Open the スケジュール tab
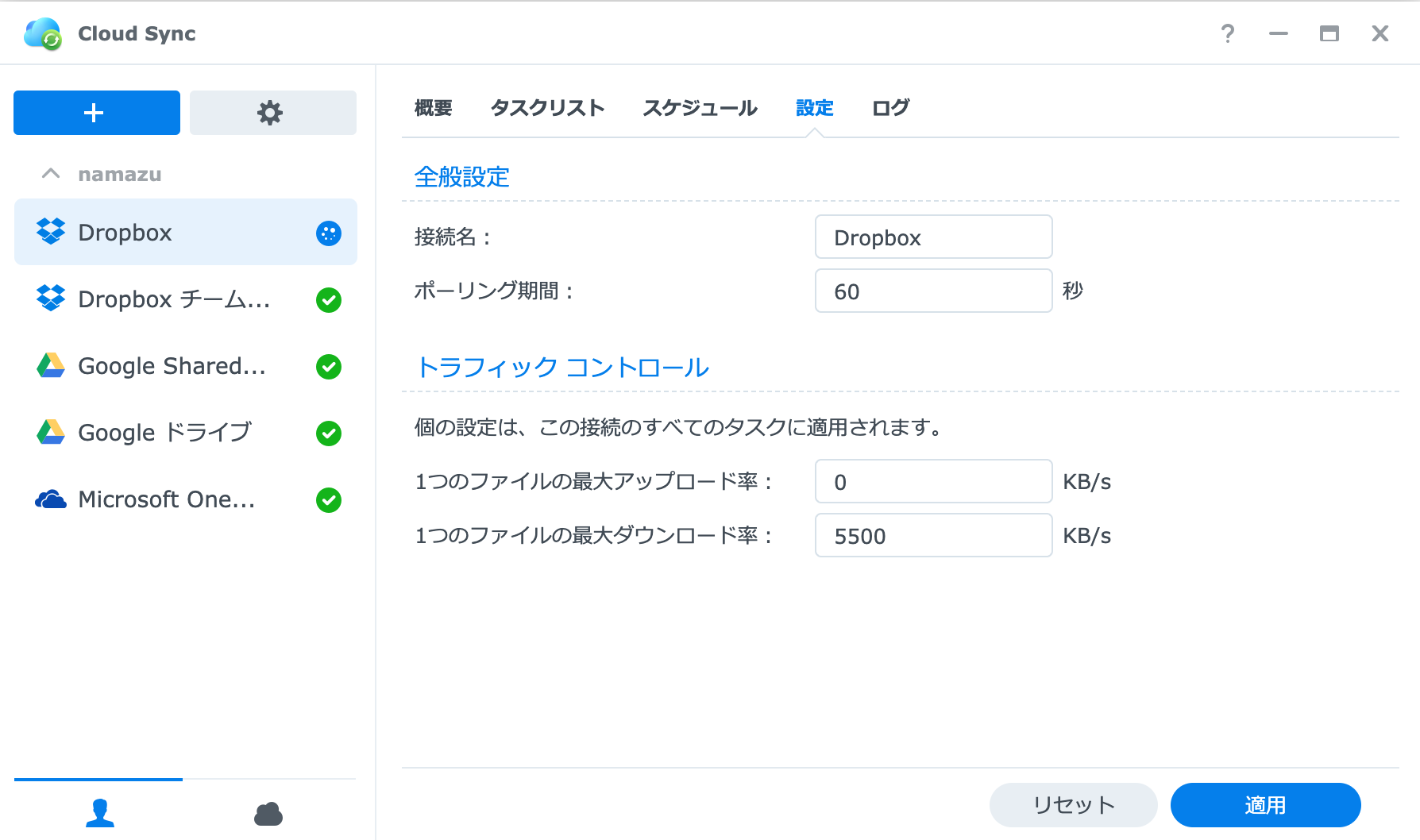1420x840 pixels. pyautogui.click(x=700, y=108)
